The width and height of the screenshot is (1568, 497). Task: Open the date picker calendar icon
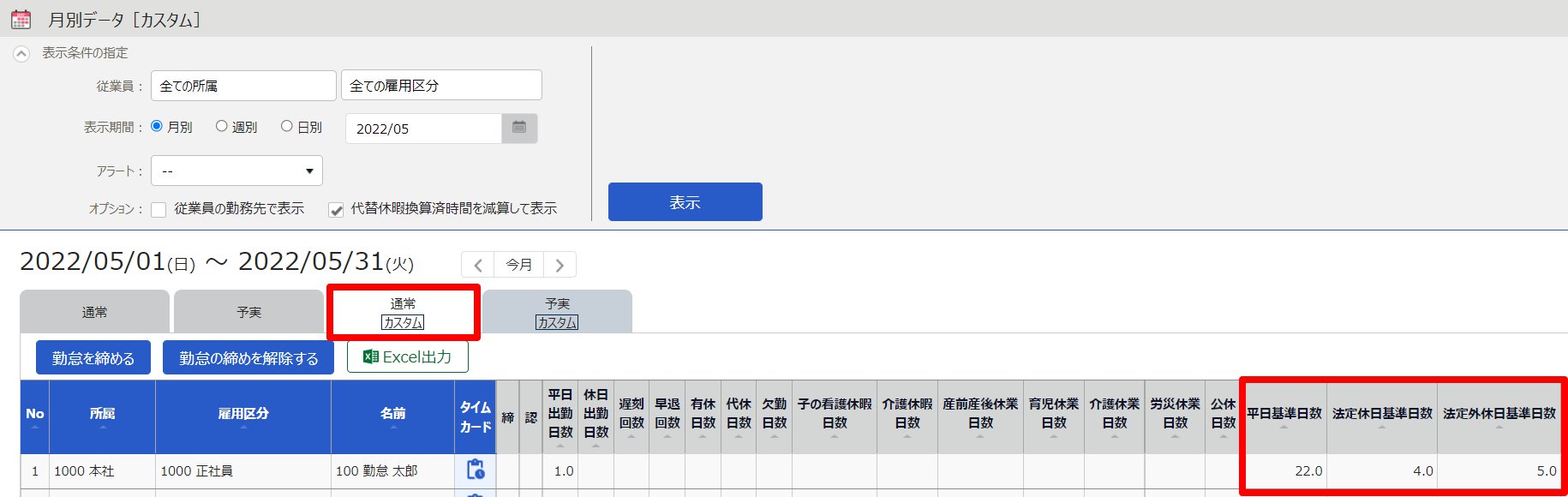point(519,128)
